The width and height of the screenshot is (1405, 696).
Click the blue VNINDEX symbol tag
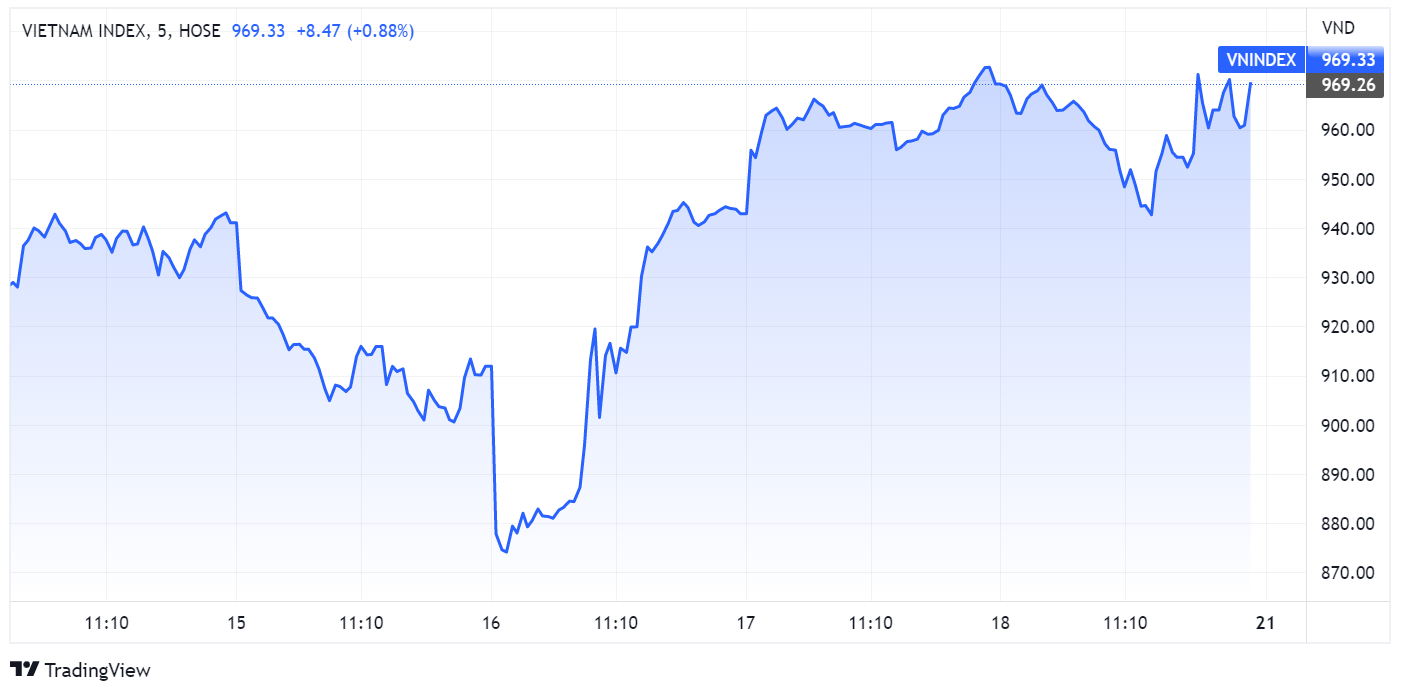pyautogui.click(x=1261, y=60)
